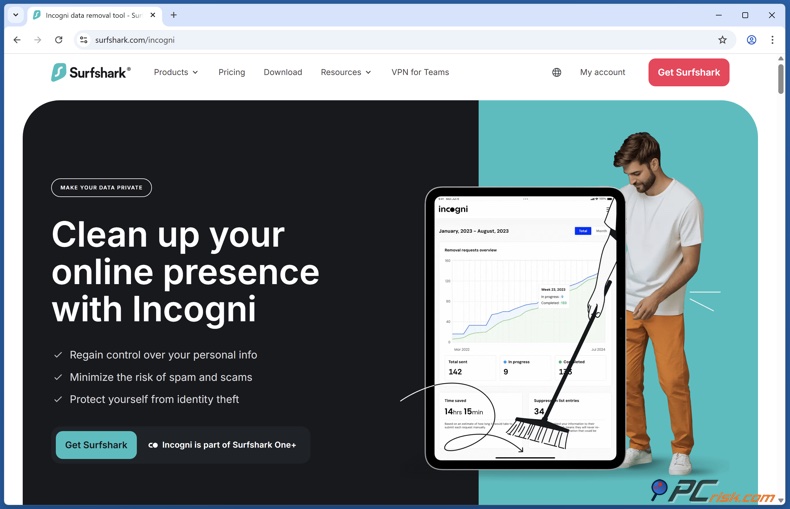790x509 pixels.
Task: Go to the Download menu item
Action: pos(282,72)
